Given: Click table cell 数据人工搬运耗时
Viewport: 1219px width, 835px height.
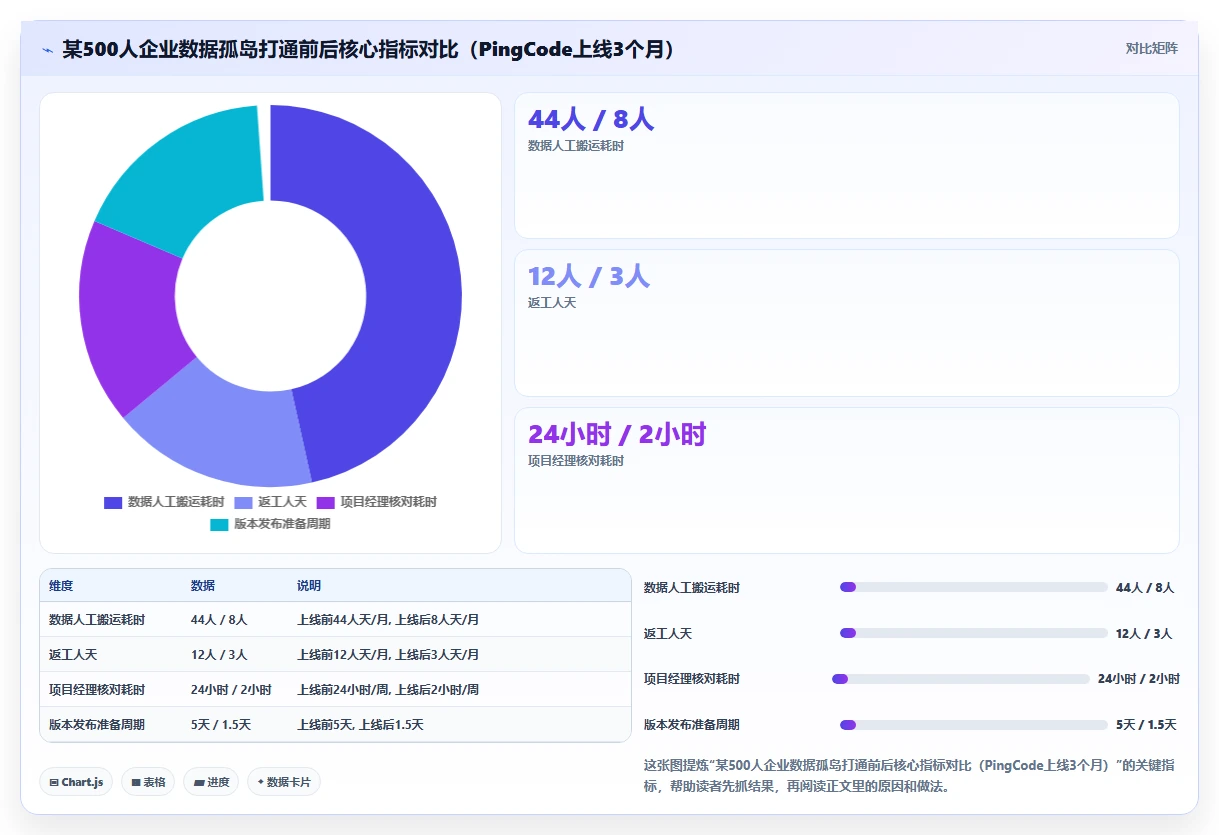Looking at the screenshot, I should pyautogui.click(x=97, y=620).
